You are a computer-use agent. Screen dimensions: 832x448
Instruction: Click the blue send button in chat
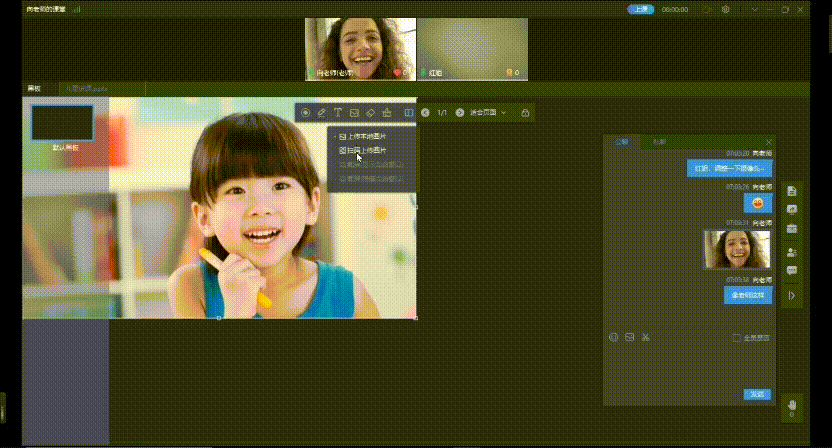pyautogui.click(x=757, y=394)
